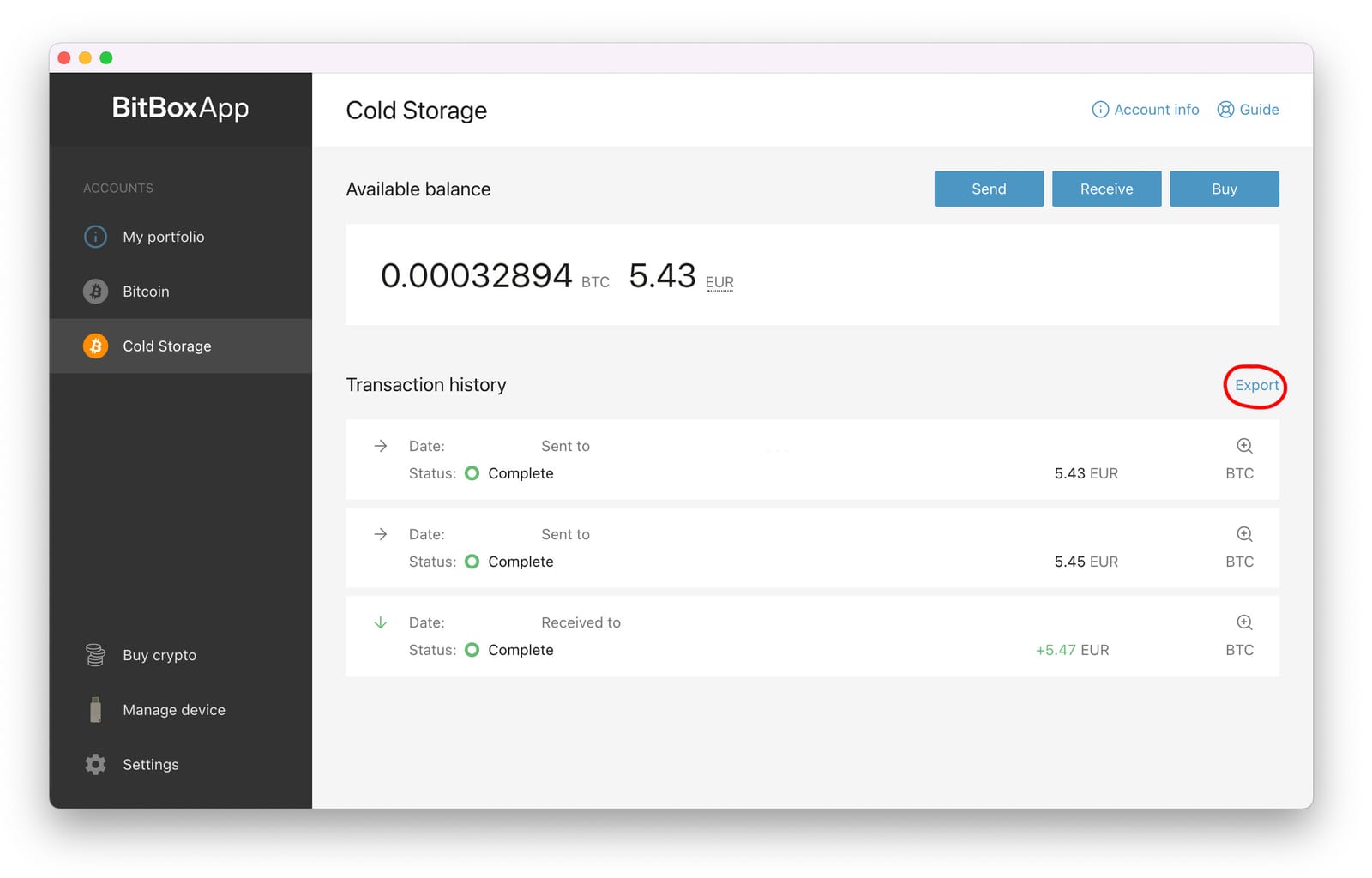This screenshot has height=878, width=1372.
Task: Click the Manage device USB icon
Action: (95, 709)
